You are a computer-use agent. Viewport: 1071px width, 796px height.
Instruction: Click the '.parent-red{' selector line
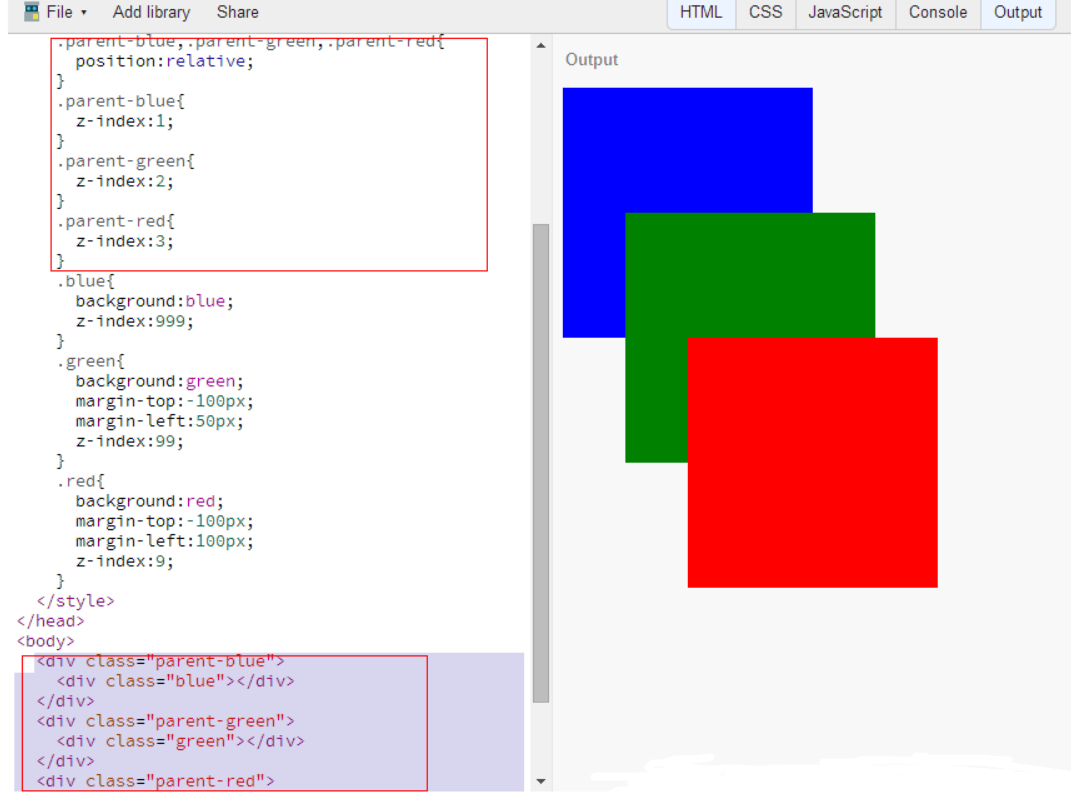click(116, 221)
